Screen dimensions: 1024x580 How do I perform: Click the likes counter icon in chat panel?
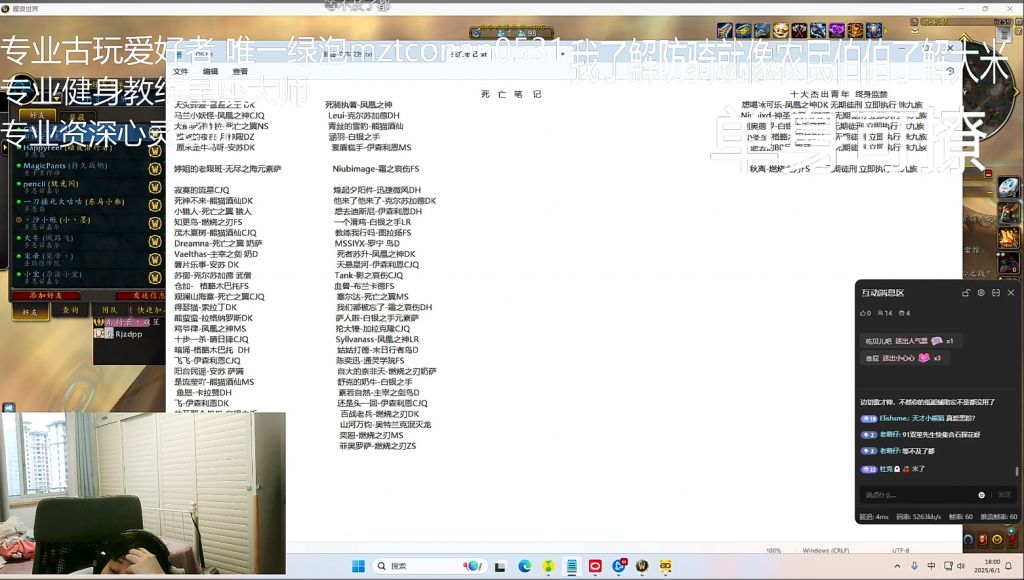(865, 314)
